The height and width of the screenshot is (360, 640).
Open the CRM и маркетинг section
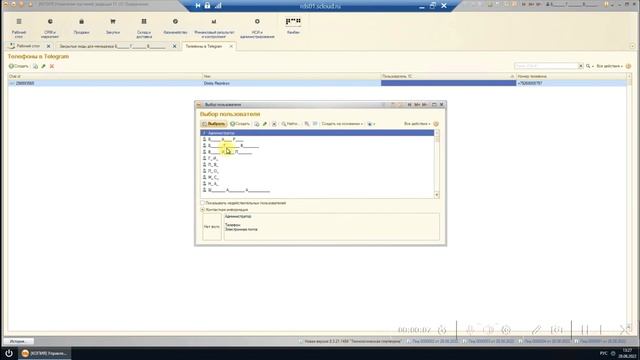50,27
